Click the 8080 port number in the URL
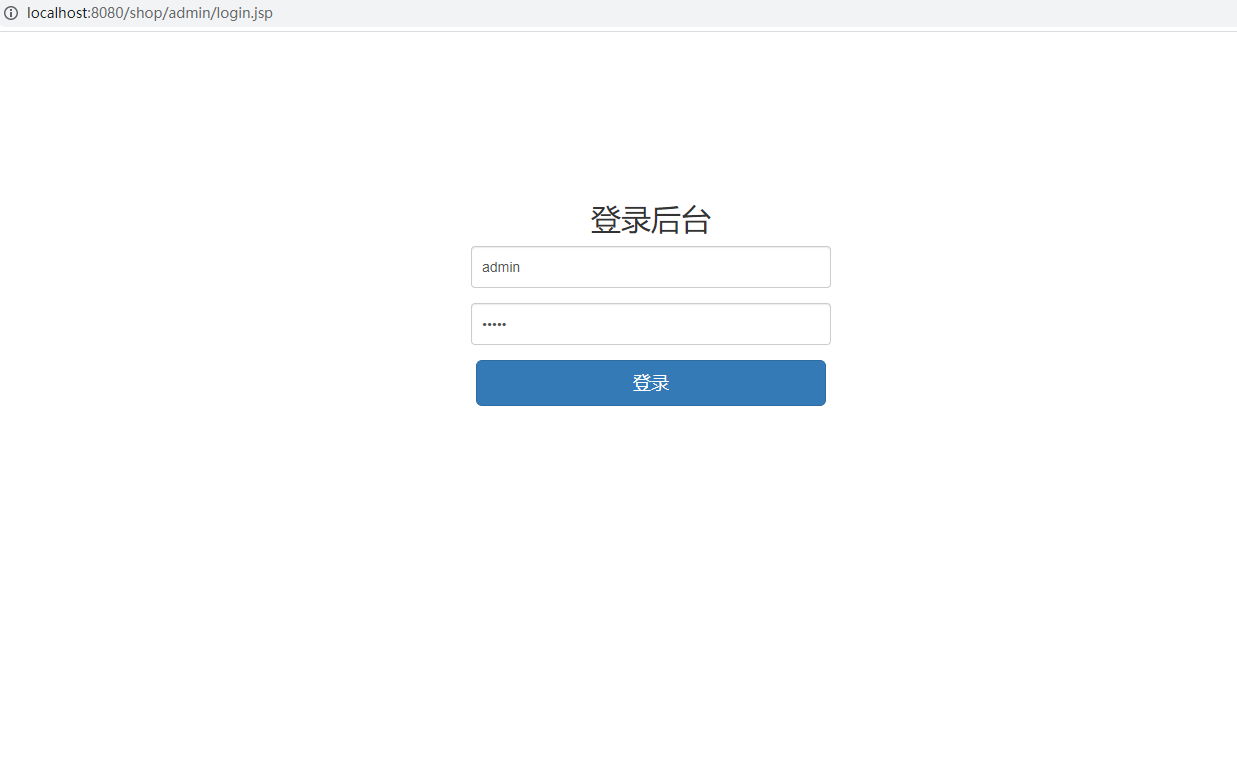1237x759 pixels. (x=105, y=13)
